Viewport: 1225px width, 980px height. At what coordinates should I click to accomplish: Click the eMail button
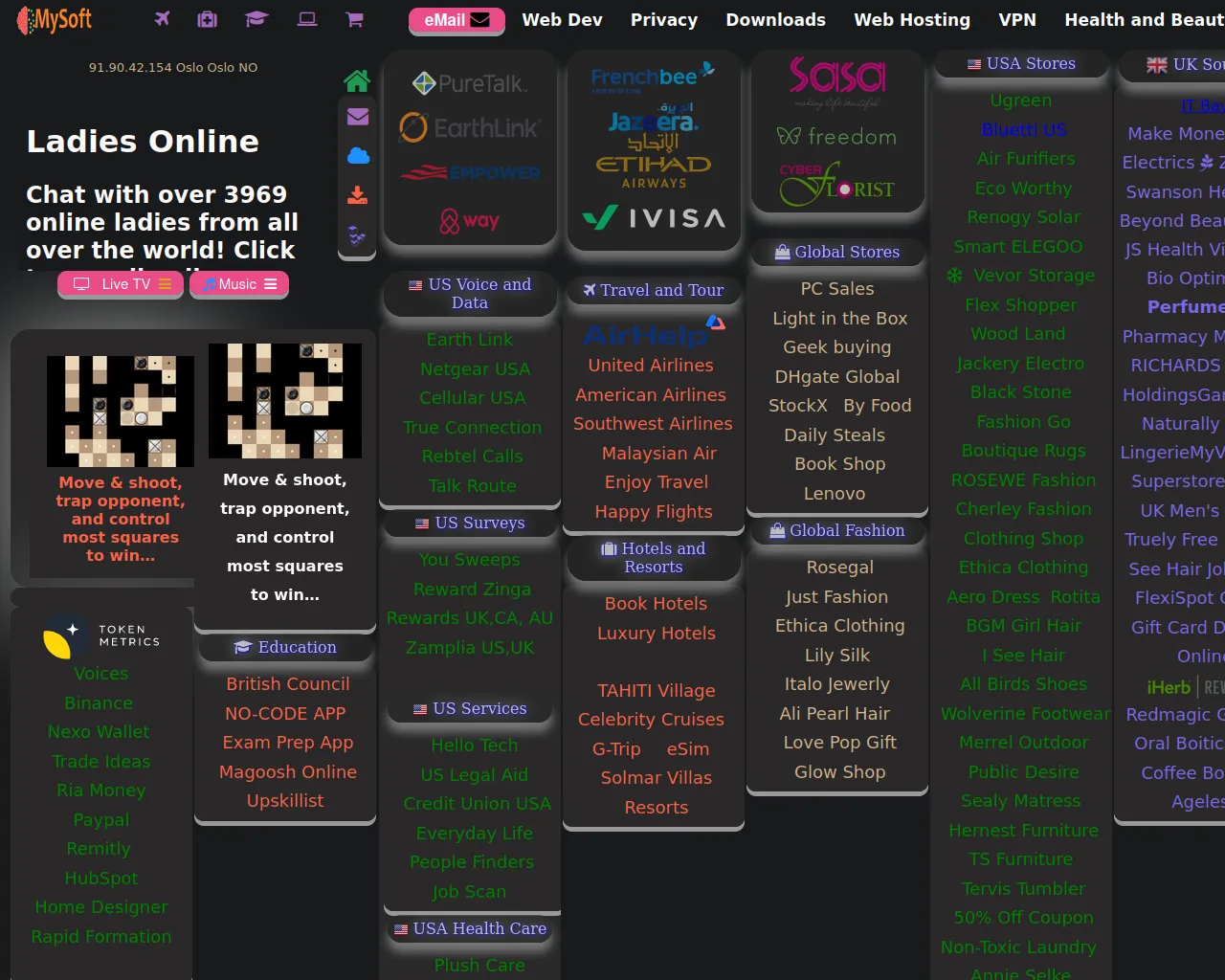coord(457,20)
